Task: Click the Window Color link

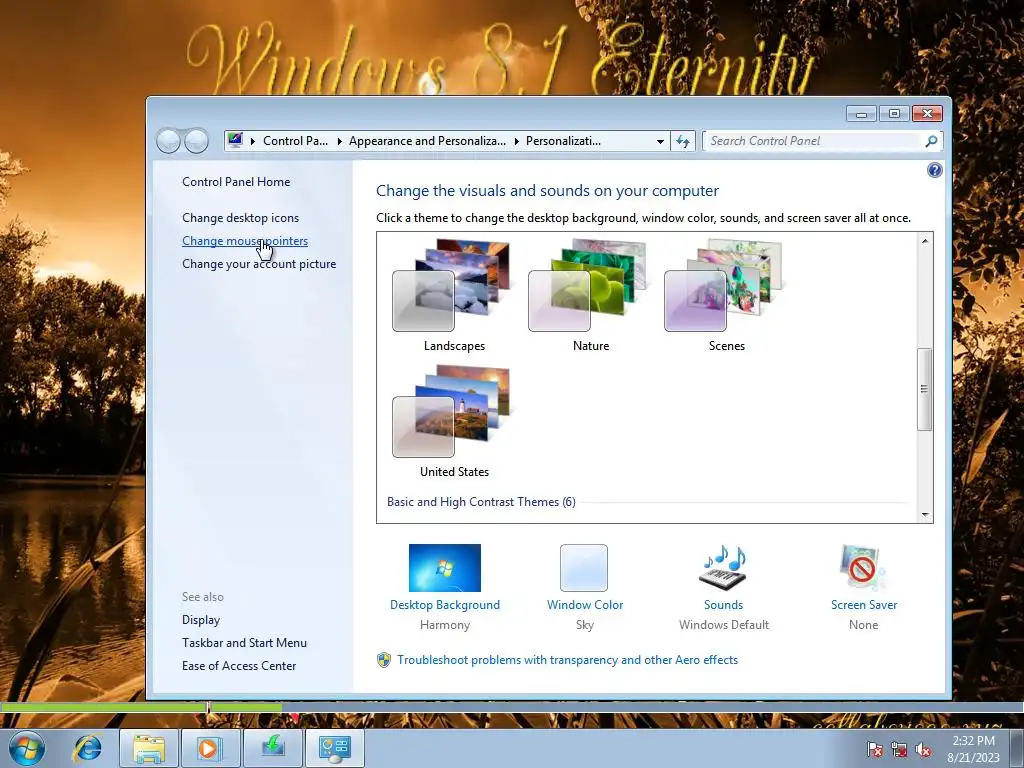Action: click(584, 605)
